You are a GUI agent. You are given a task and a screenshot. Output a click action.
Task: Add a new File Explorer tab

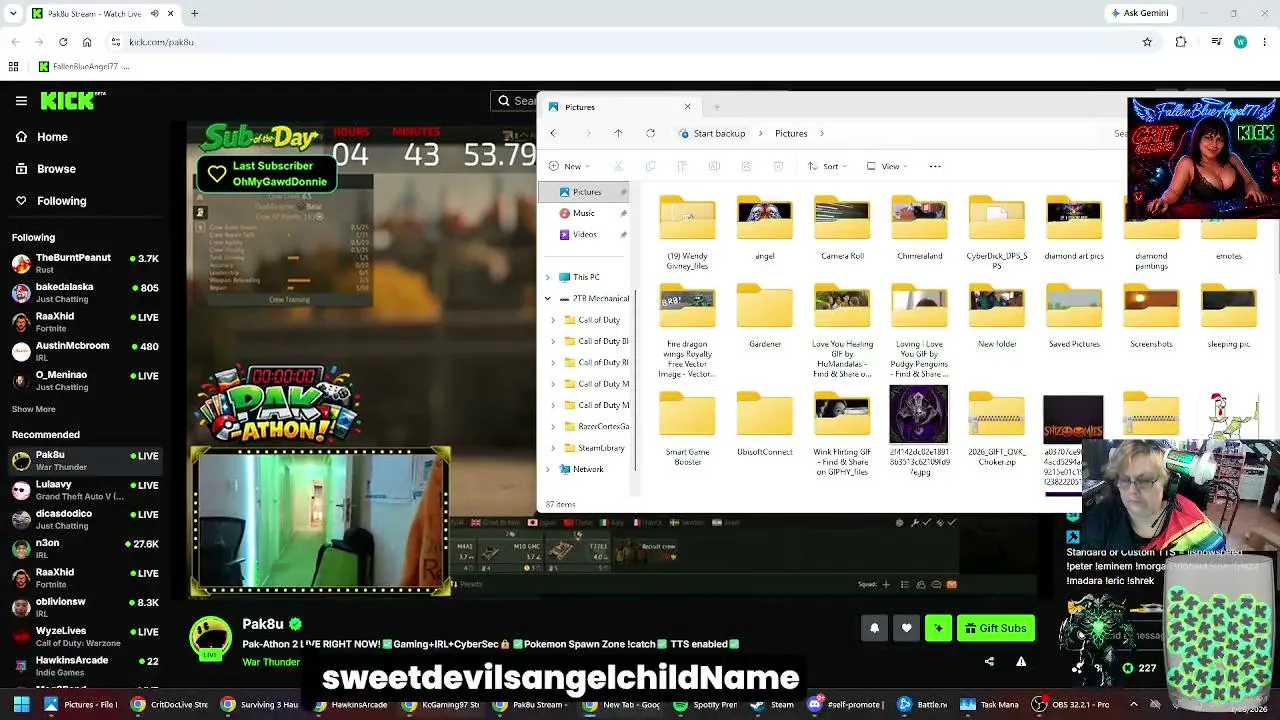pyautogui.click(x=716, y=107)
